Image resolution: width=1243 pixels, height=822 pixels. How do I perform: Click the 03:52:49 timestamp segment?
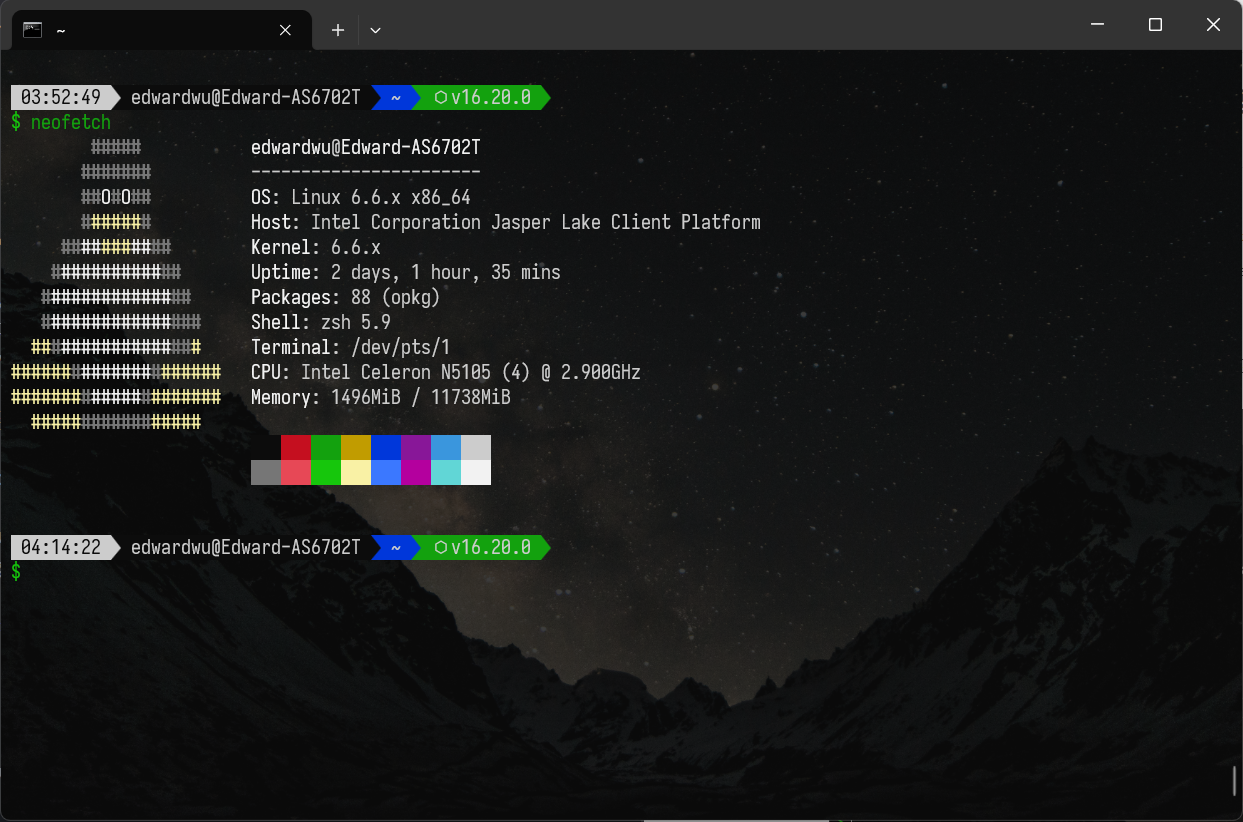61,98
